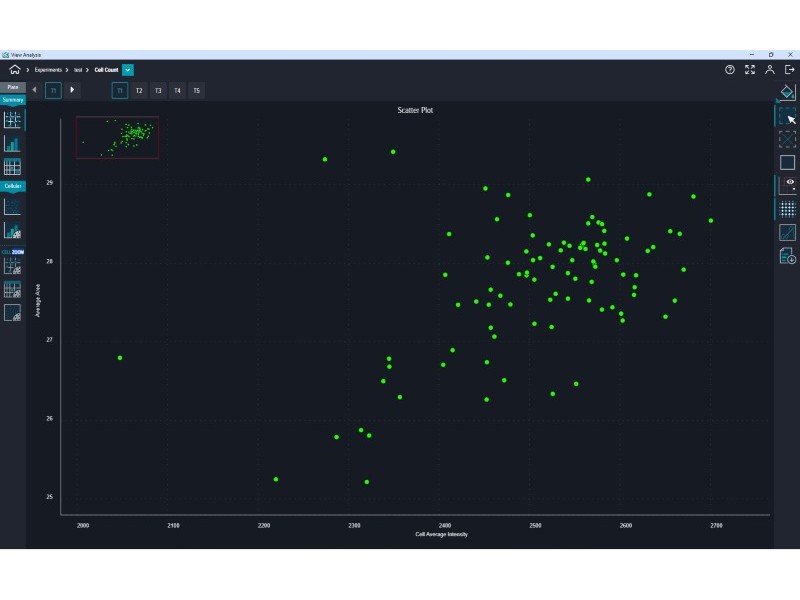Open the color fill bucket tool
This screenshot has width=800, height=600.
[787, 92]
